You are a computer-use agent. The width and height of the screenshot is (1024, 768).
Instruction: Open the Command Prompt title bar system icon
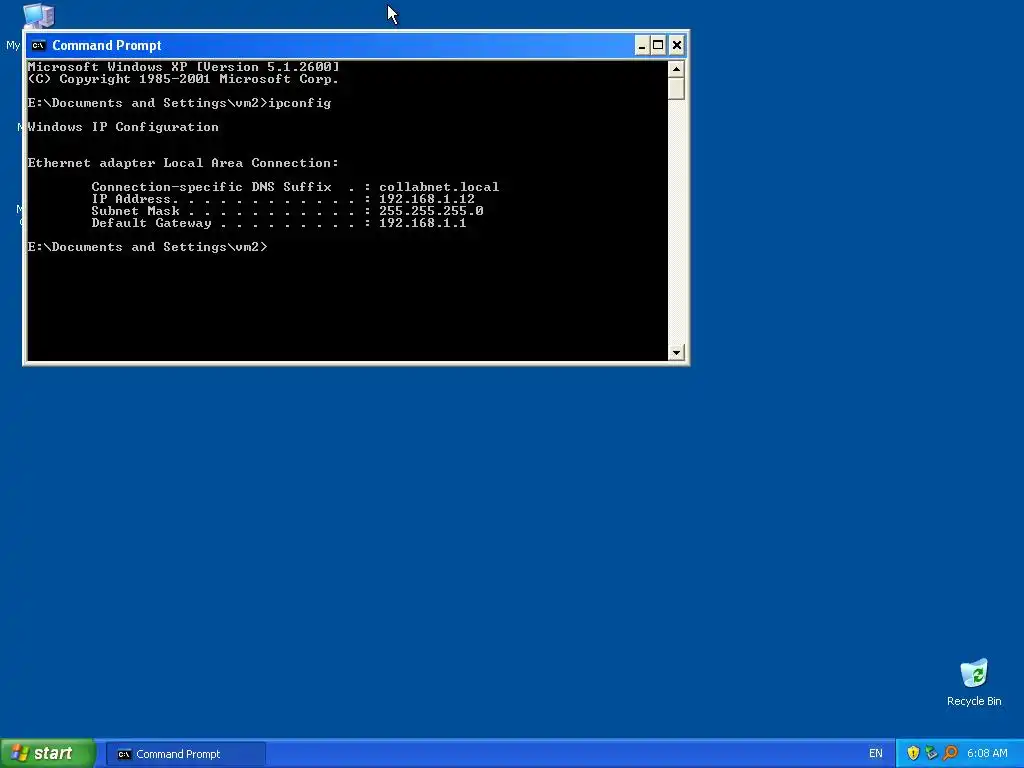pos(39,45)
